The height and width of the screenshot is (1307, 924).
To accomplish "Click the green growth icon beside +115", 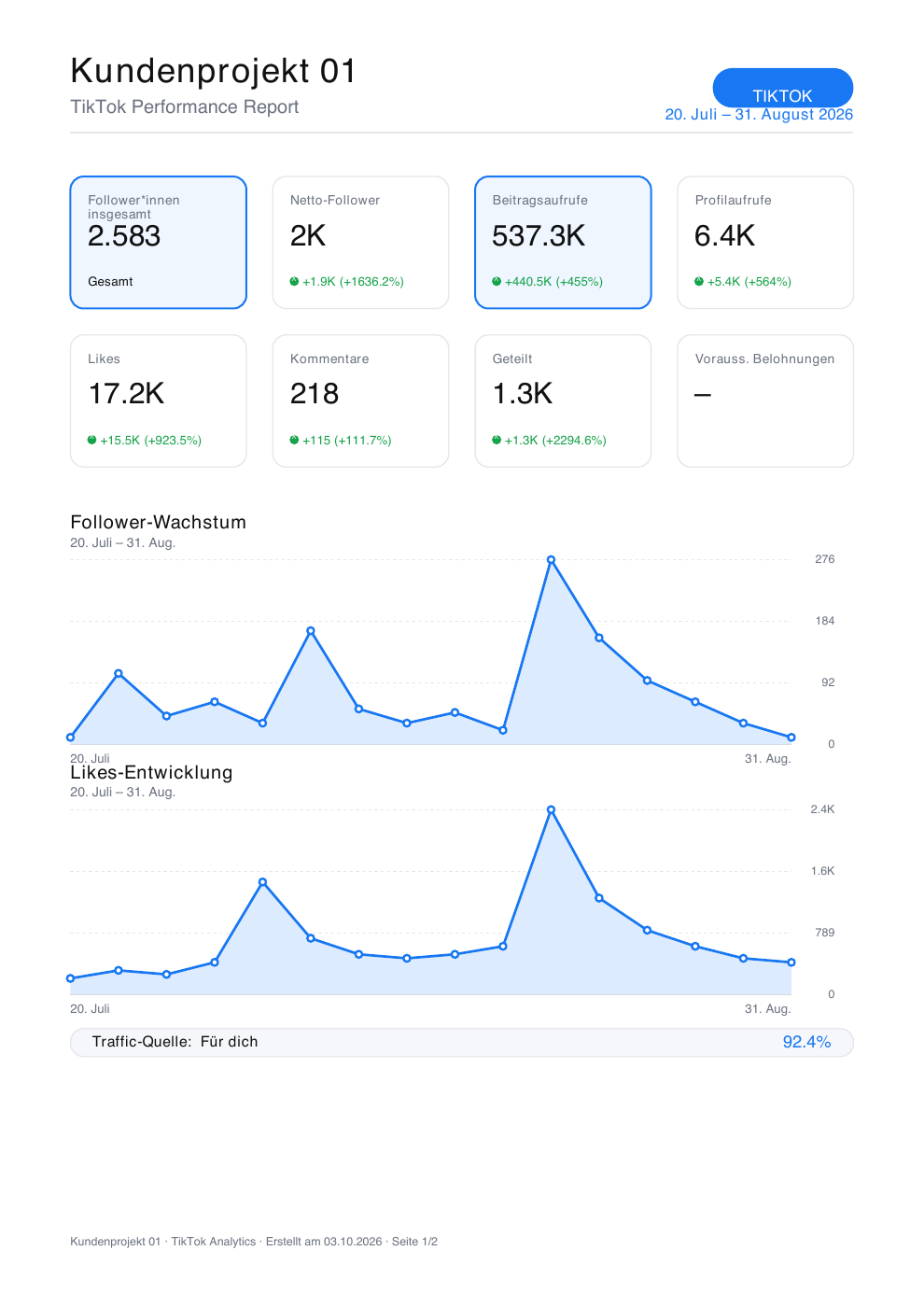I will click(295, 440).
